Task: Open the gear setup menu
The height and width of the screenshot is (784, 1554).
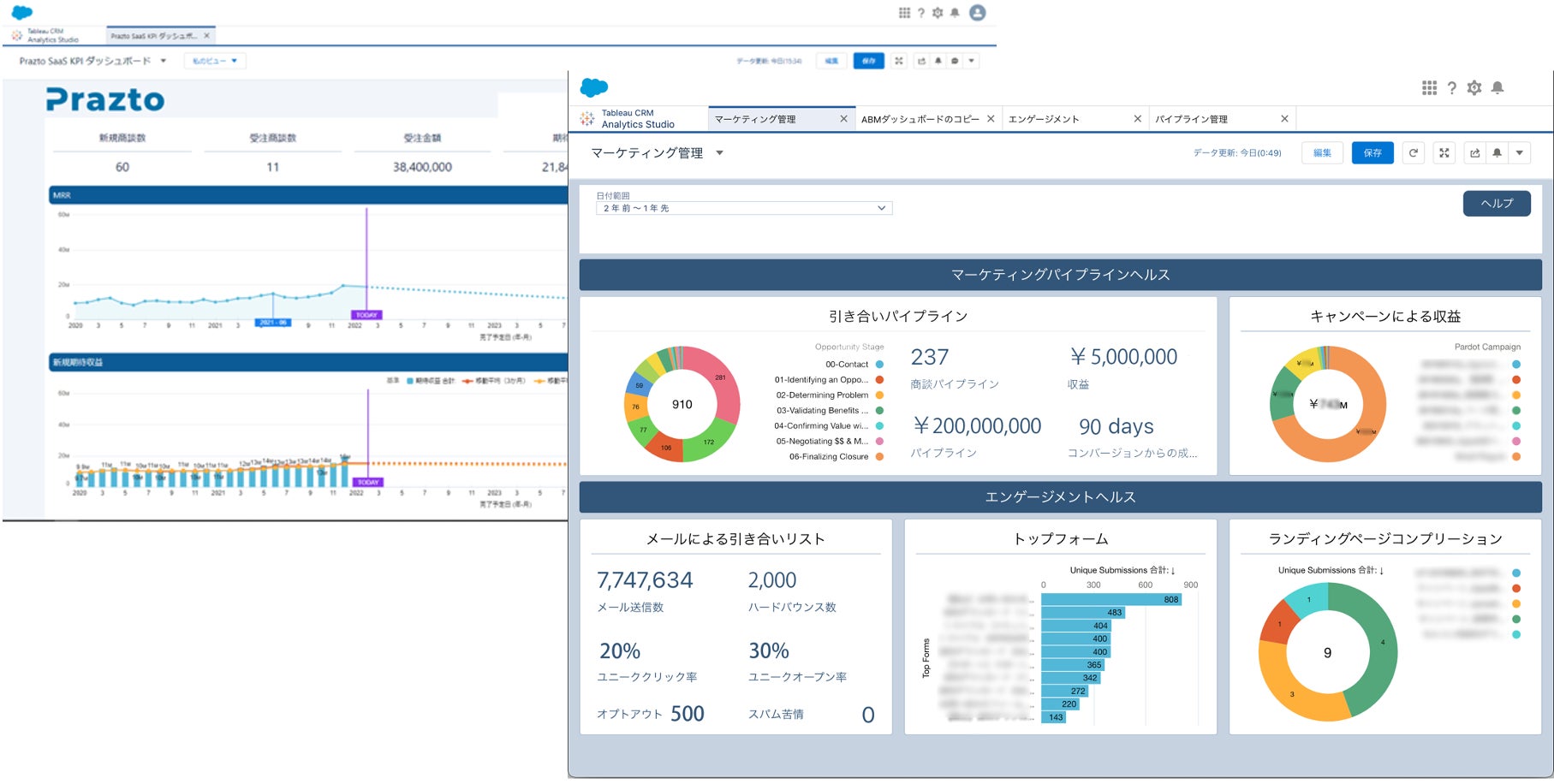Action: coord(1474,88)
